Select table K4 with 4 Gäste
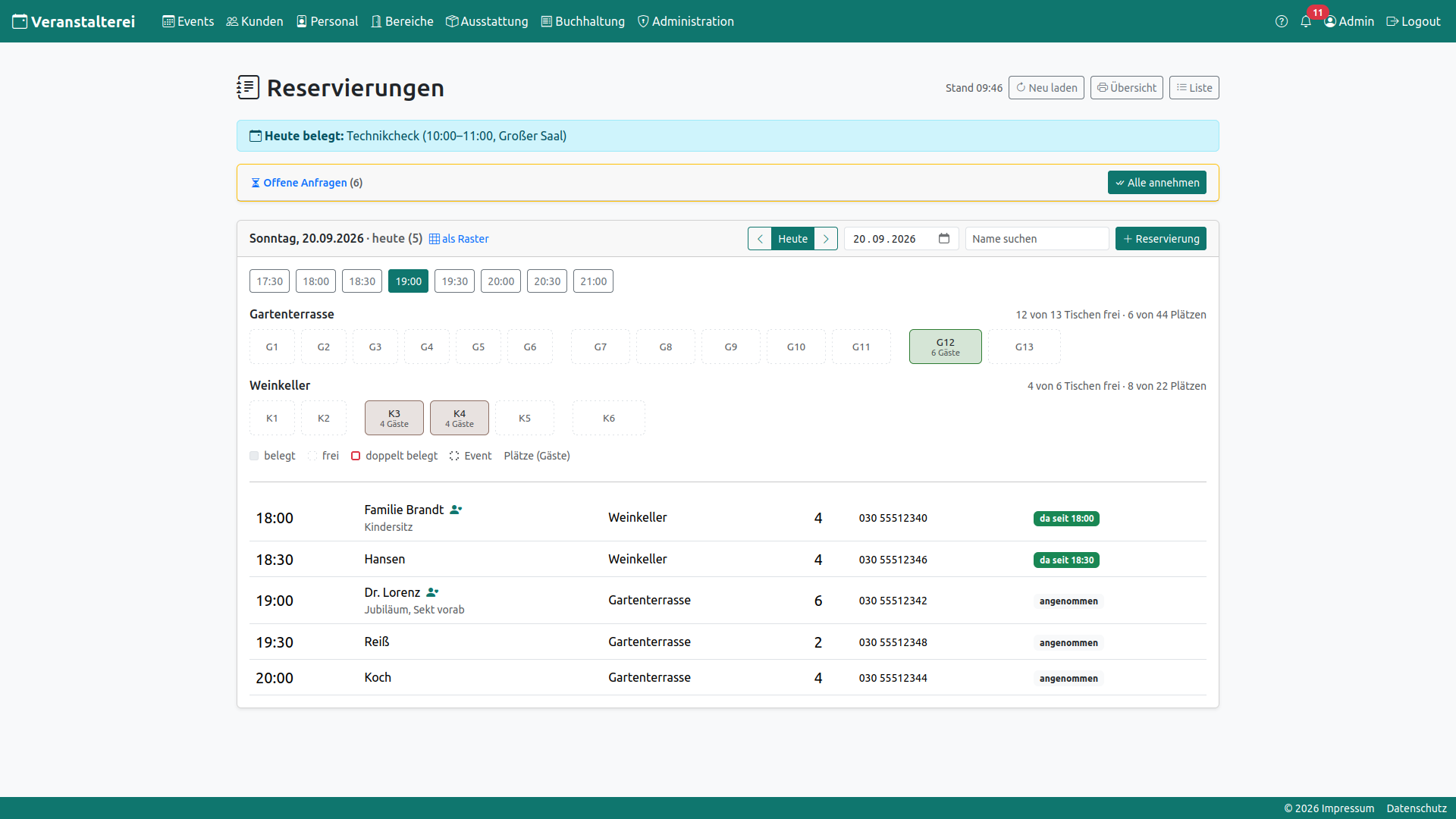Screen dimensions: 1456x819 click(460, 418)
